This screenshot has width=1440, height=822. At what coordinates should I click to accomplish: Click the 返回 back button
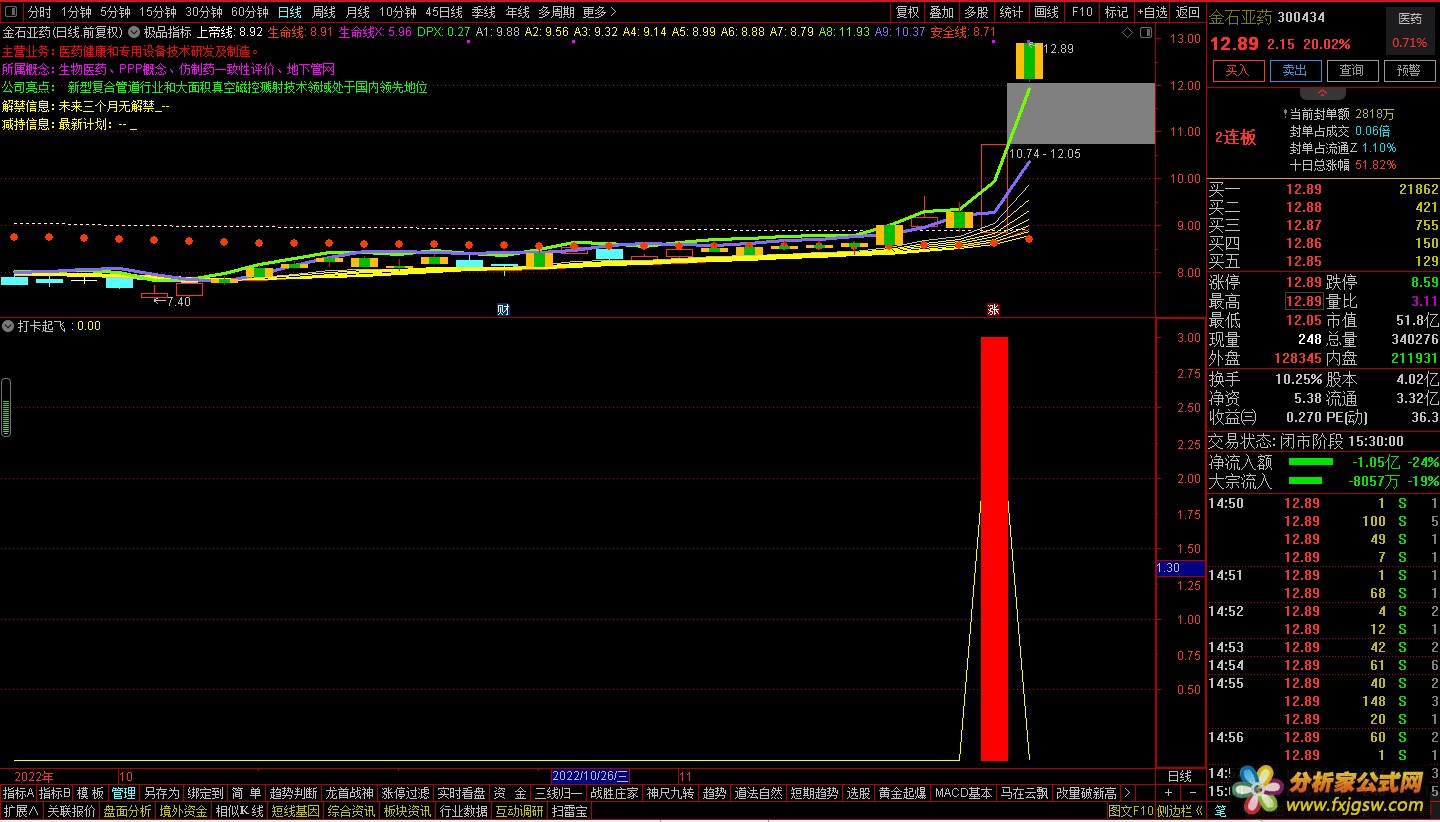pyautogui.click(x=1187, y=12)
